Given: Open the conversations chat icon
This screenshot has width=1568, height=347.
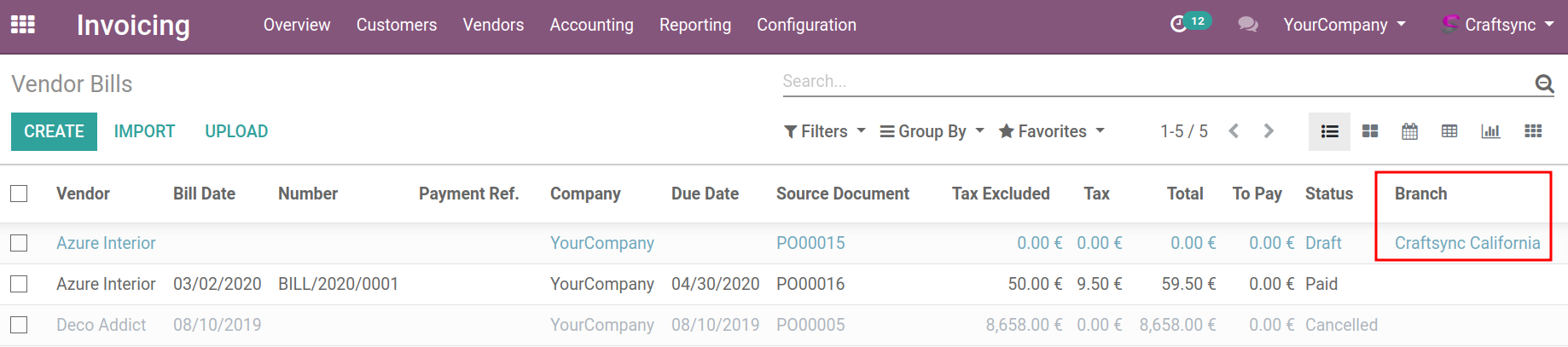Looking at the screenshot, I should (1247, 25).
